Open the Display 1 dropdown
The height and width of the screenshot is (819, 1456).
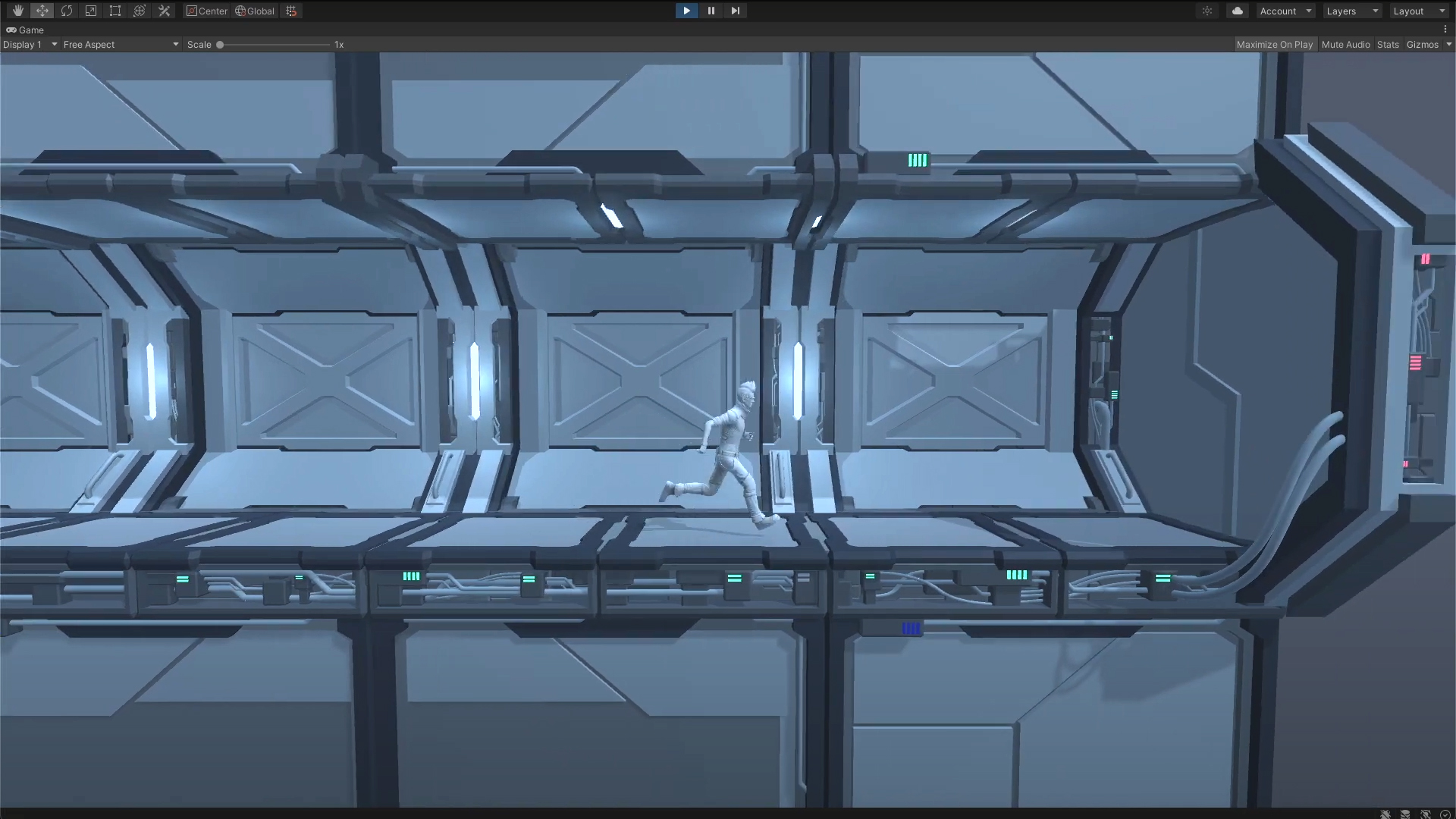click(30, 45)
